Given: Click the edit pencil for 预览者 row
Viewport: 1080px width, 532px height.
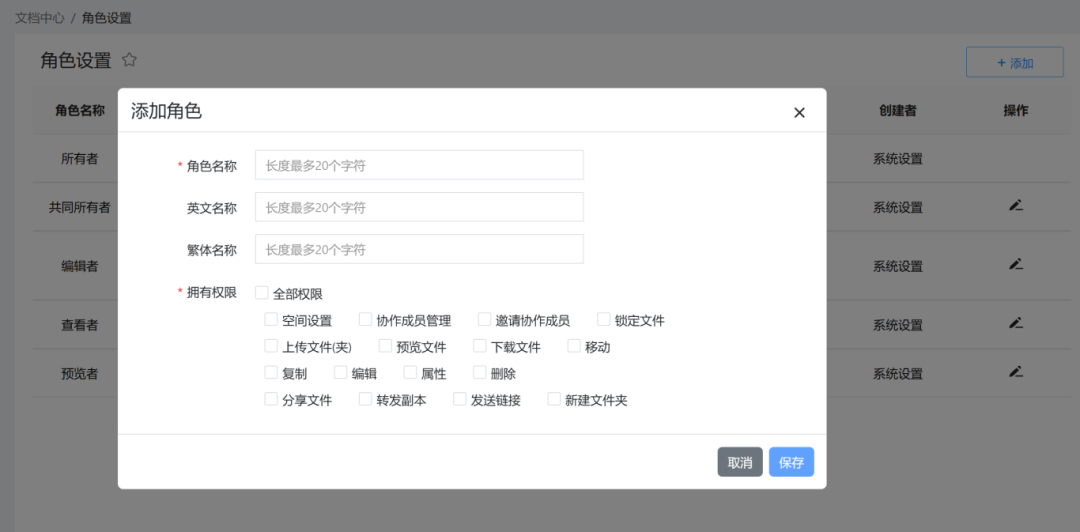Looking at the screenshot, I should (x=1015, y=371).
